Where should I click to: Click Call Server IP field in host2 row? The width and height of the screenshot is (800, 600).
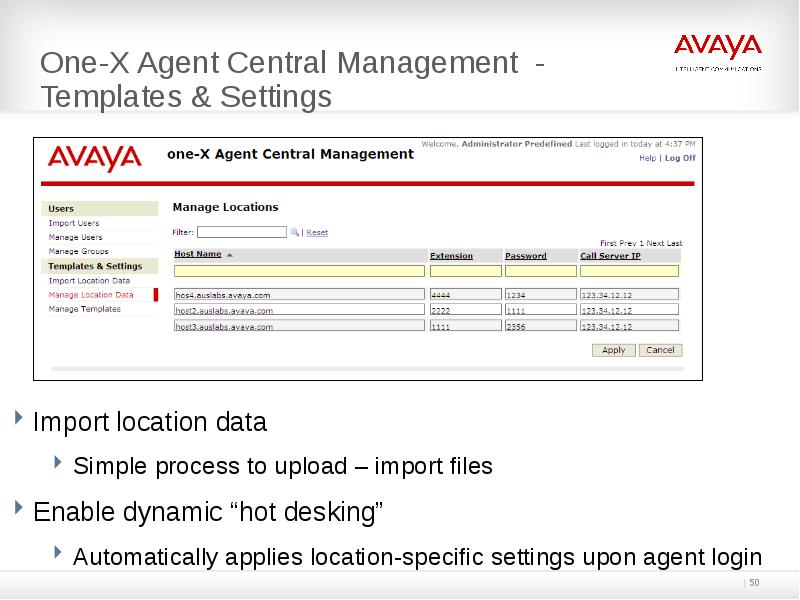coord(630,310)
